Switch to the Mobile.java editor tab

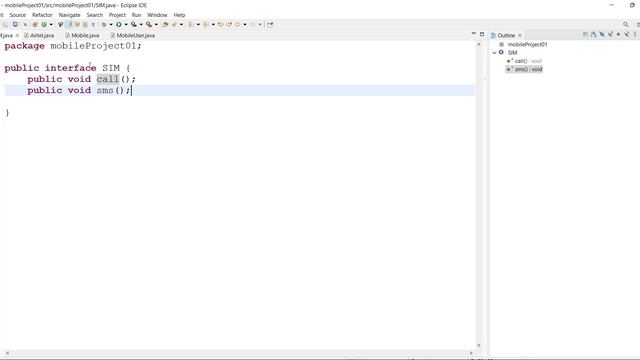[x=82, y=36]
